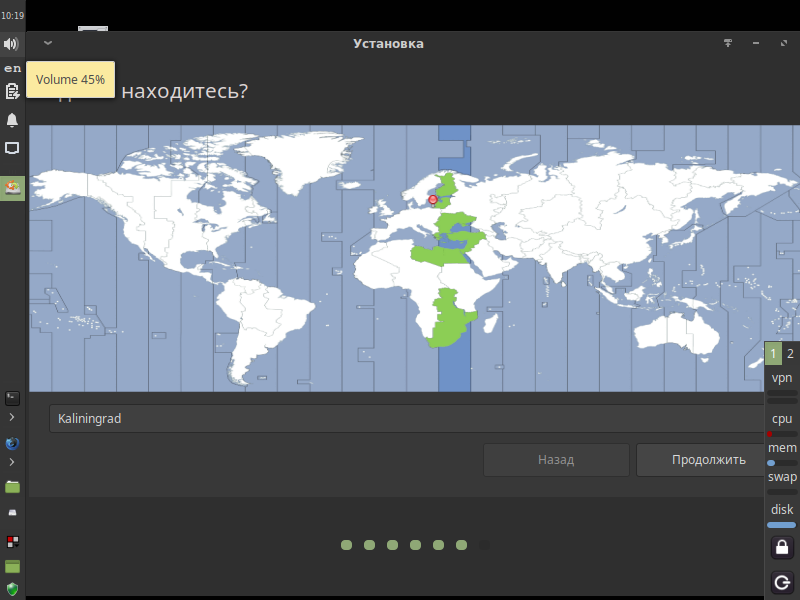Open the installer window menu chevron
This screenshot has height=600, width=800.
click(48, 43)
